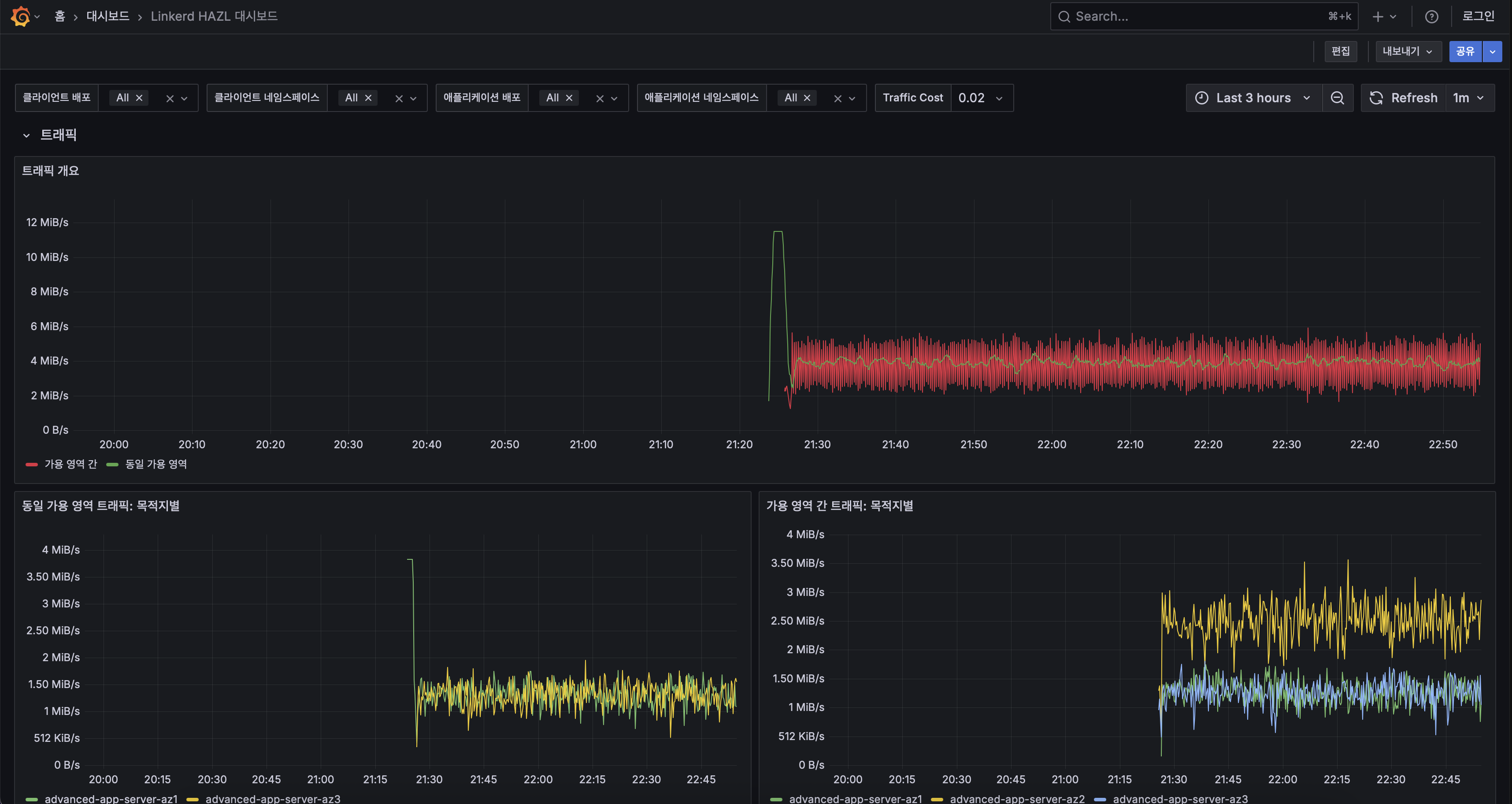
Task: Go to 대시보드 breadcrumb
Action: point(107,16)
